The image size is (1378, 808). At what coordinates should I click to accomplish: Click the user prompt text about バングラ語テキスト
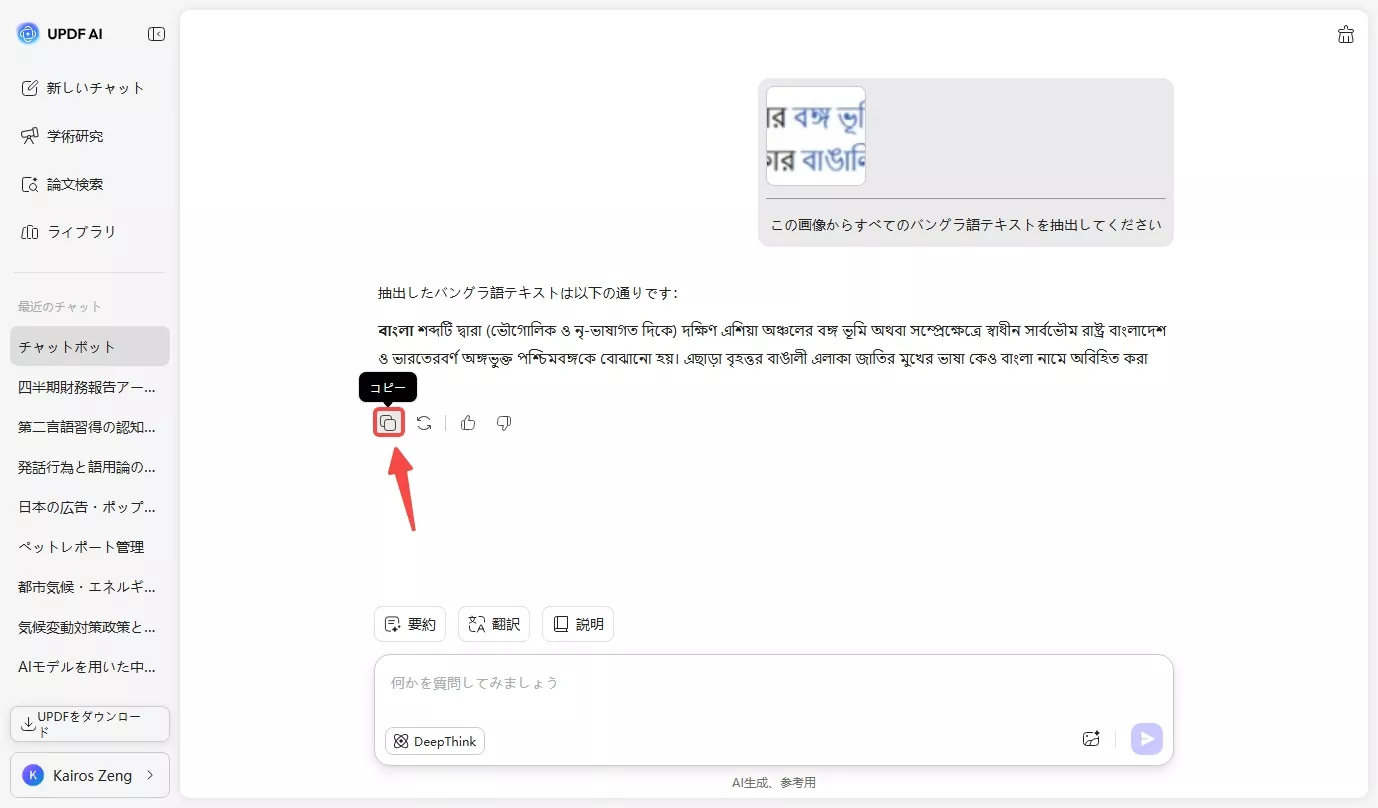(x=966, y=225)
